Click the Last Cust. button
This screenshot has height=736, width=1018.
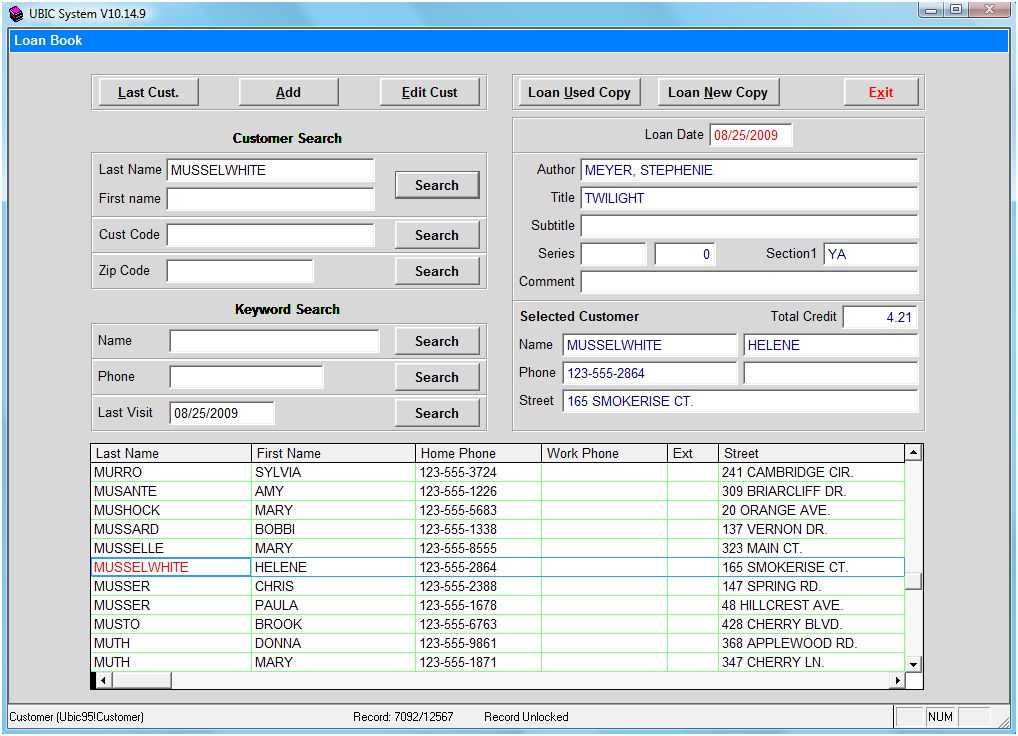point(148,92)
